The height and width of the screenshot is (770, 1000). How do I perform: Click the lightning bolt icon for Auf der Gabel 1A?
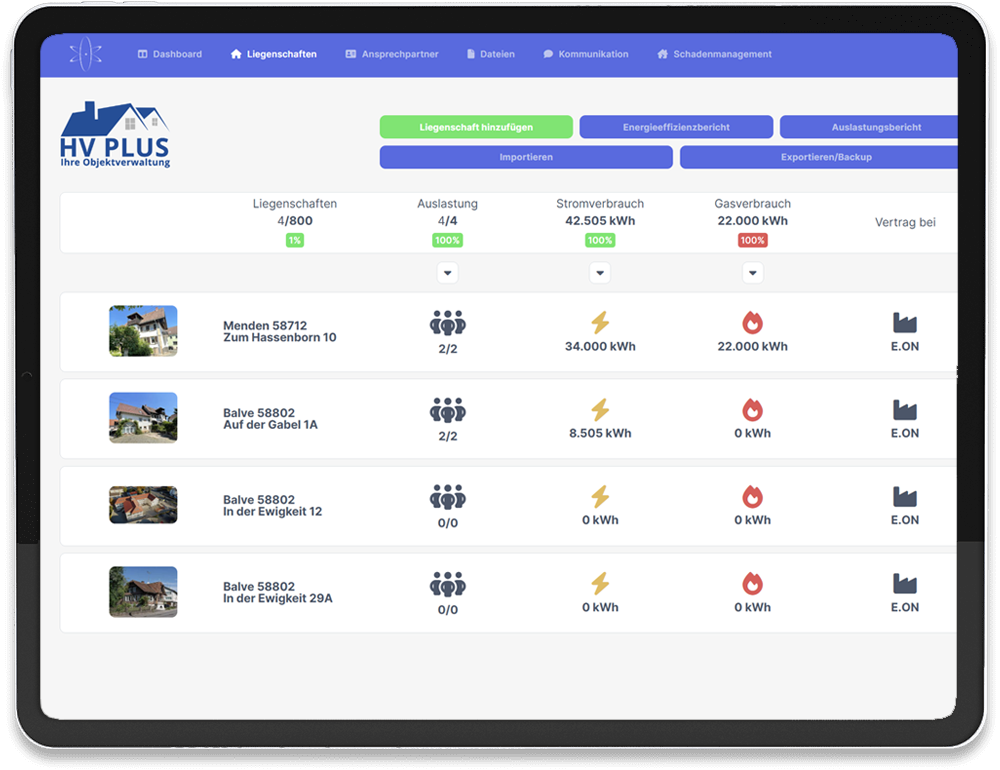pos(600,410)
